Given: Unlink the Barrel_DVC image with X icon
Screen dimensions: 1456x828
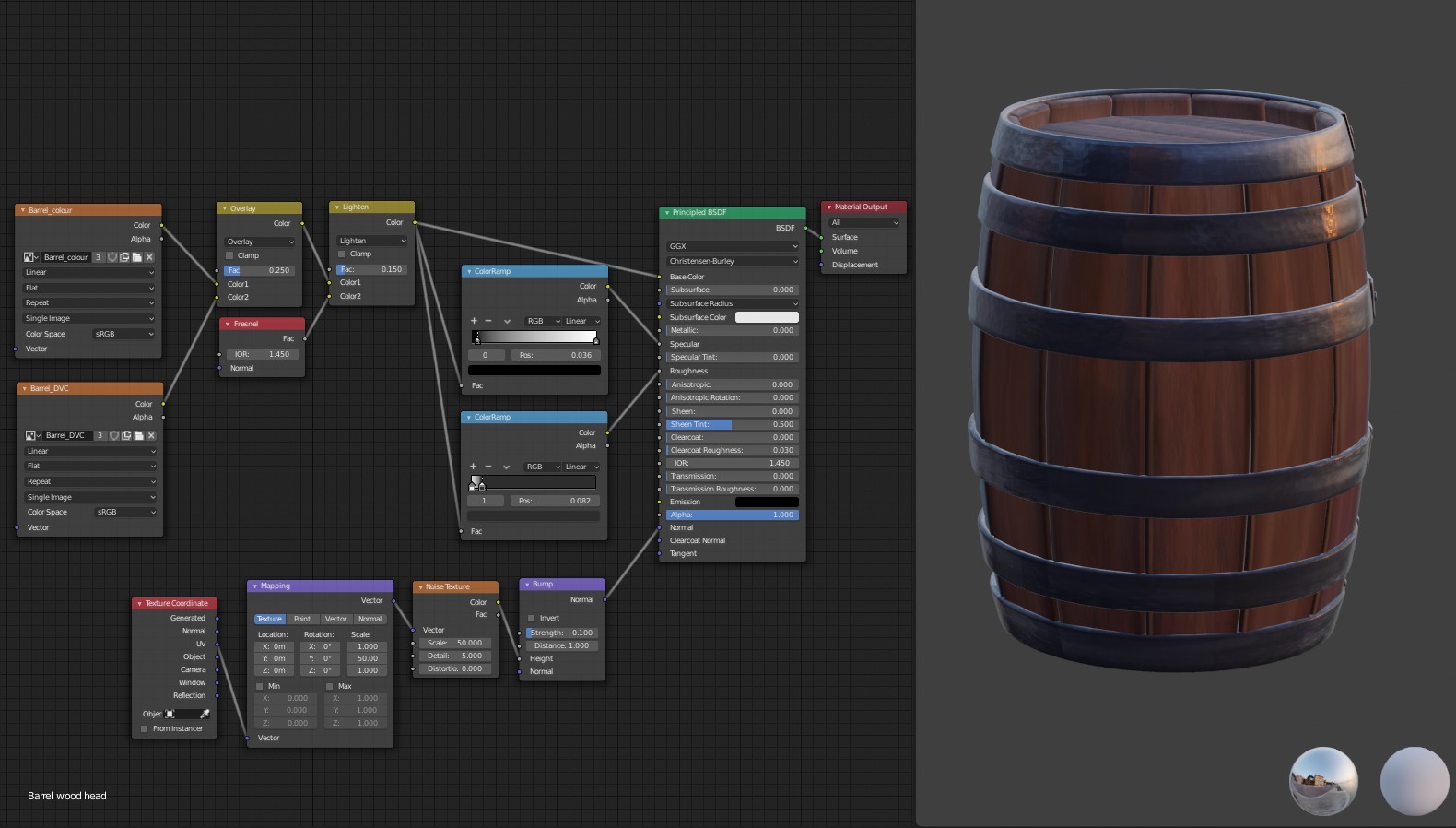Looking at the screenshot, I should (x=151, y=435).
